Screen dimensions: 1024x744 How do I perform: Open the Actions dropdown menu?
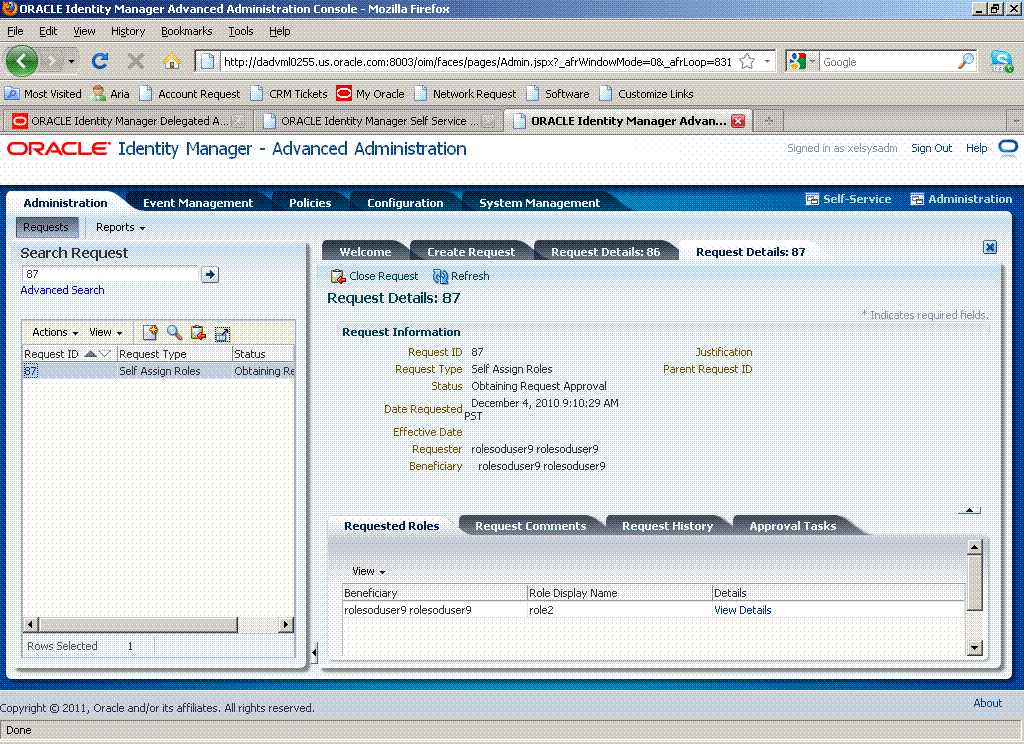pyautogui.click(x=53, y=331)
